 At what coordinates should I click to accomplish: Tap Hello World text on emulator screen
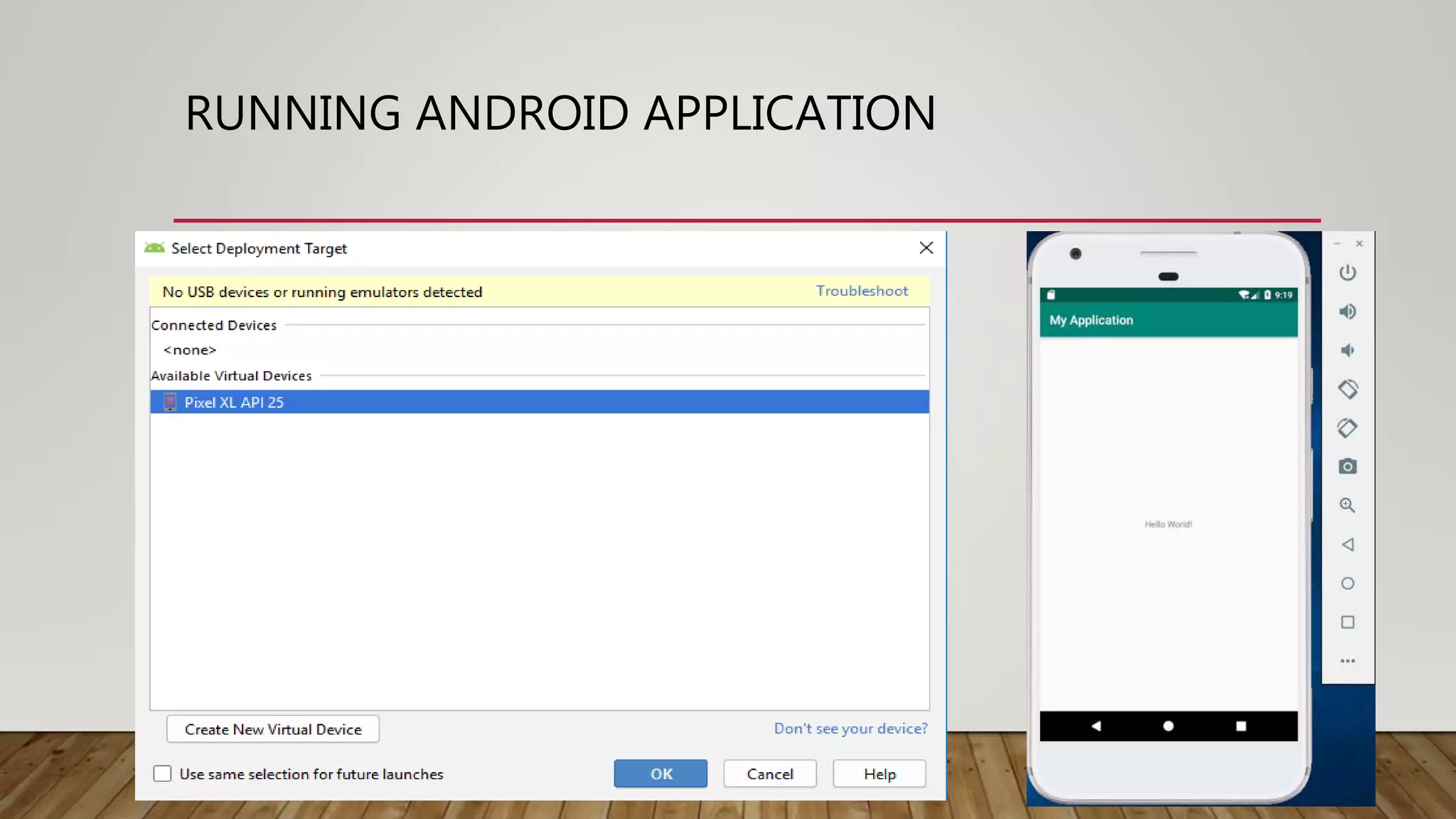[x=1168, y=524]
